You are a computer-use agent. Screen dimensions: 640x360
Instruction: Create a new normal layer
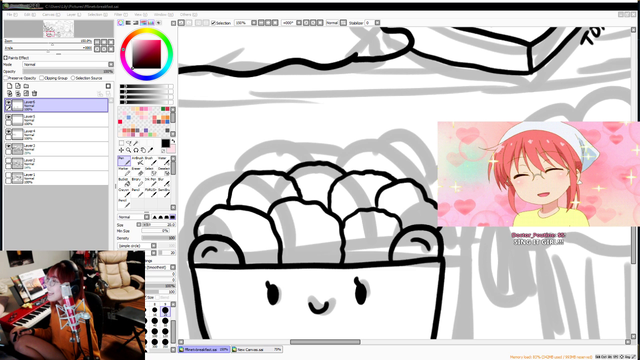[x=9, y=86]
